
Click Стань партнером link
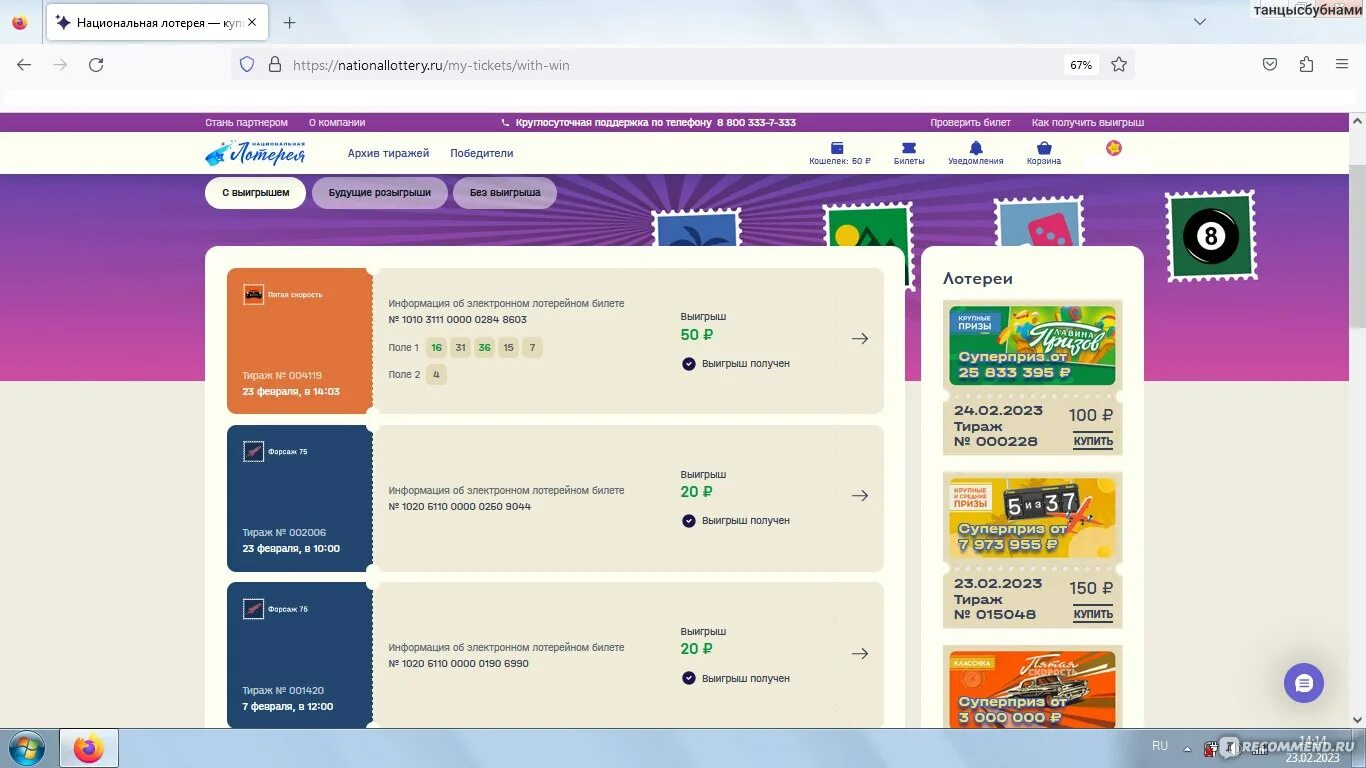pos(246,122)
